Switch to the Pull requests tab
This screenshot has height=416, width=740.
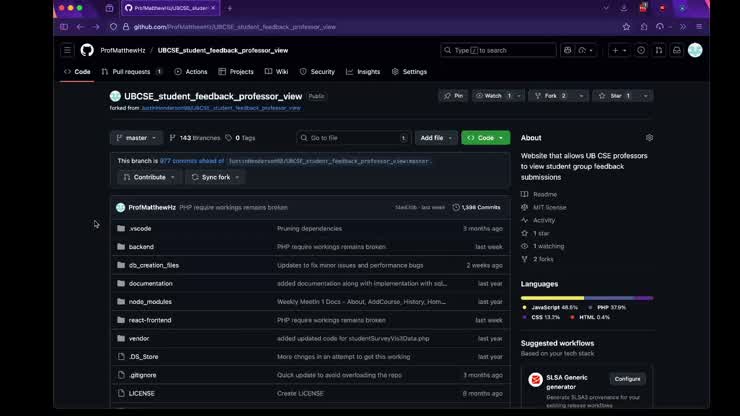pos(132,72)
